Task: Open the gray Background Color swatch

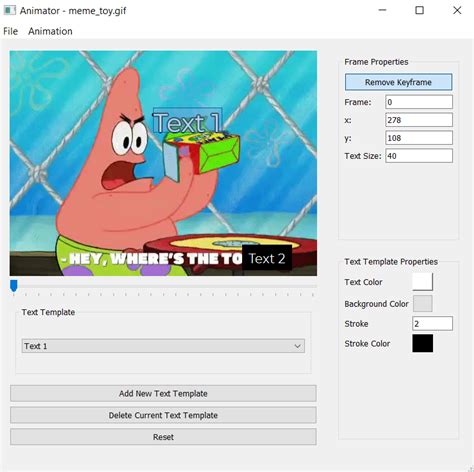Action: [x=423, y=303]
